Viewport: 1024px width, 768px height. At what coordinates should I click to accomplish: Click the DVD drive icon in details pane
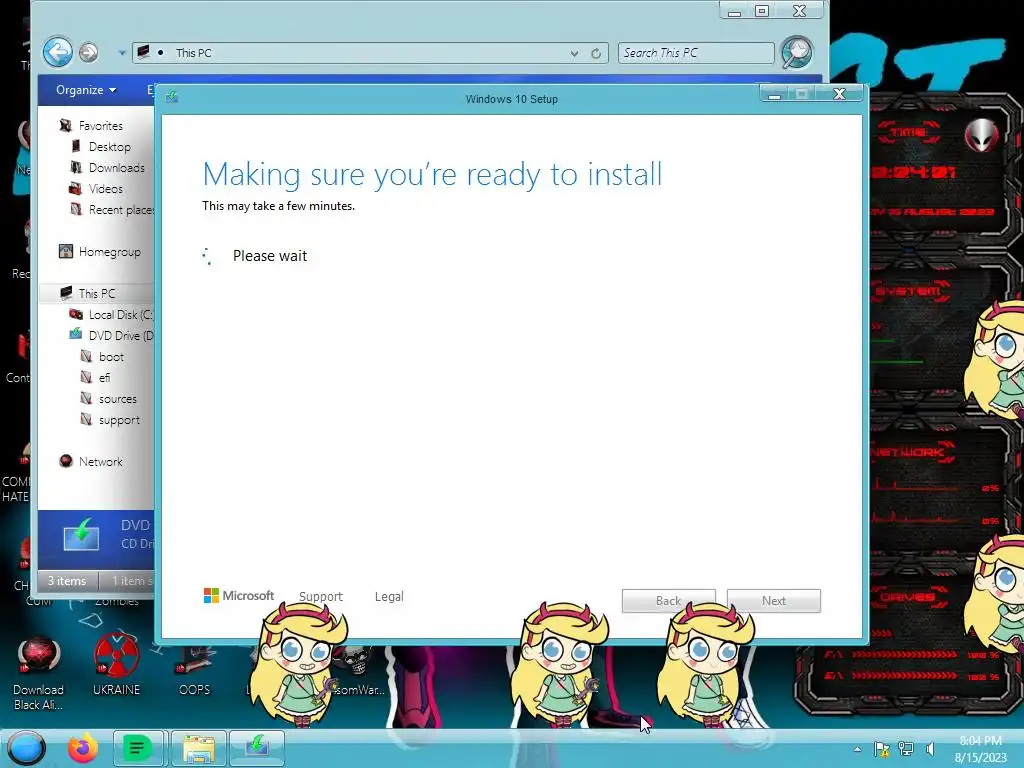point(82,534)
